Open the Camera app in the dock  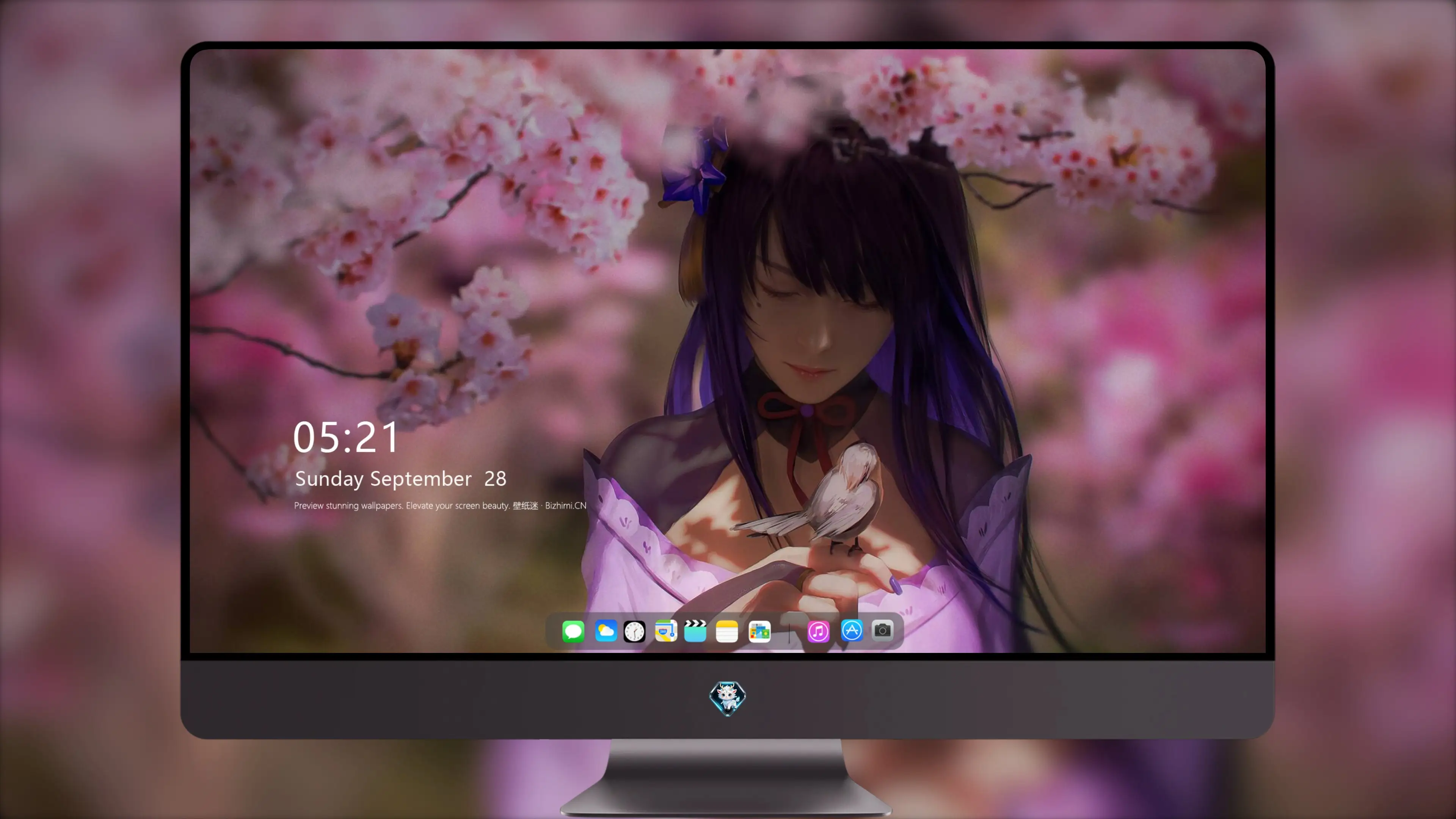882,630
